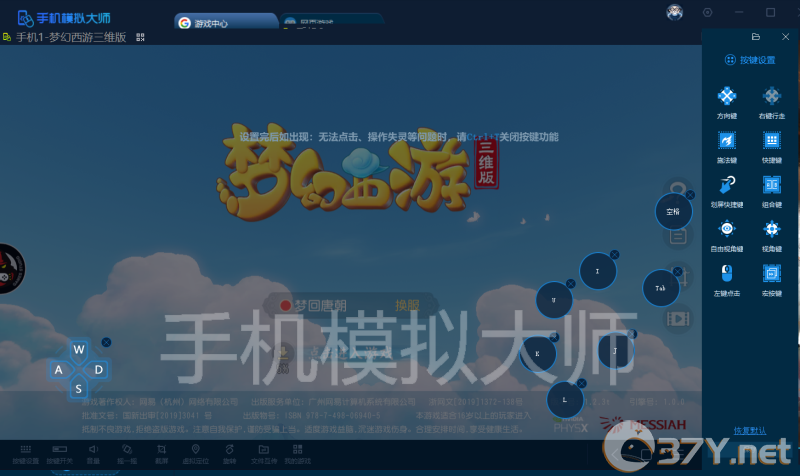Select the 右键行走 right-click walk tool

(x=771, y=103)
